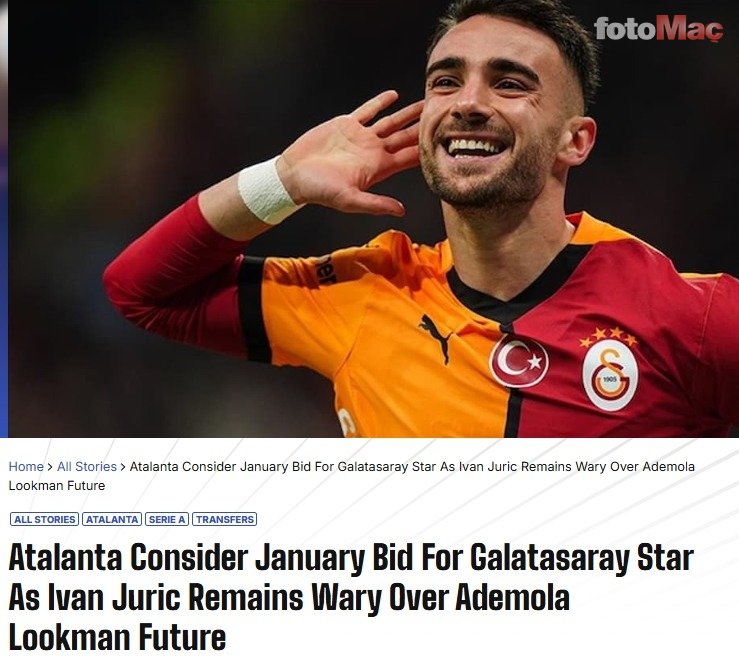739x662 pixels.
Task: Select the ALL STORIES tag
Action: (x=44, y=519)
